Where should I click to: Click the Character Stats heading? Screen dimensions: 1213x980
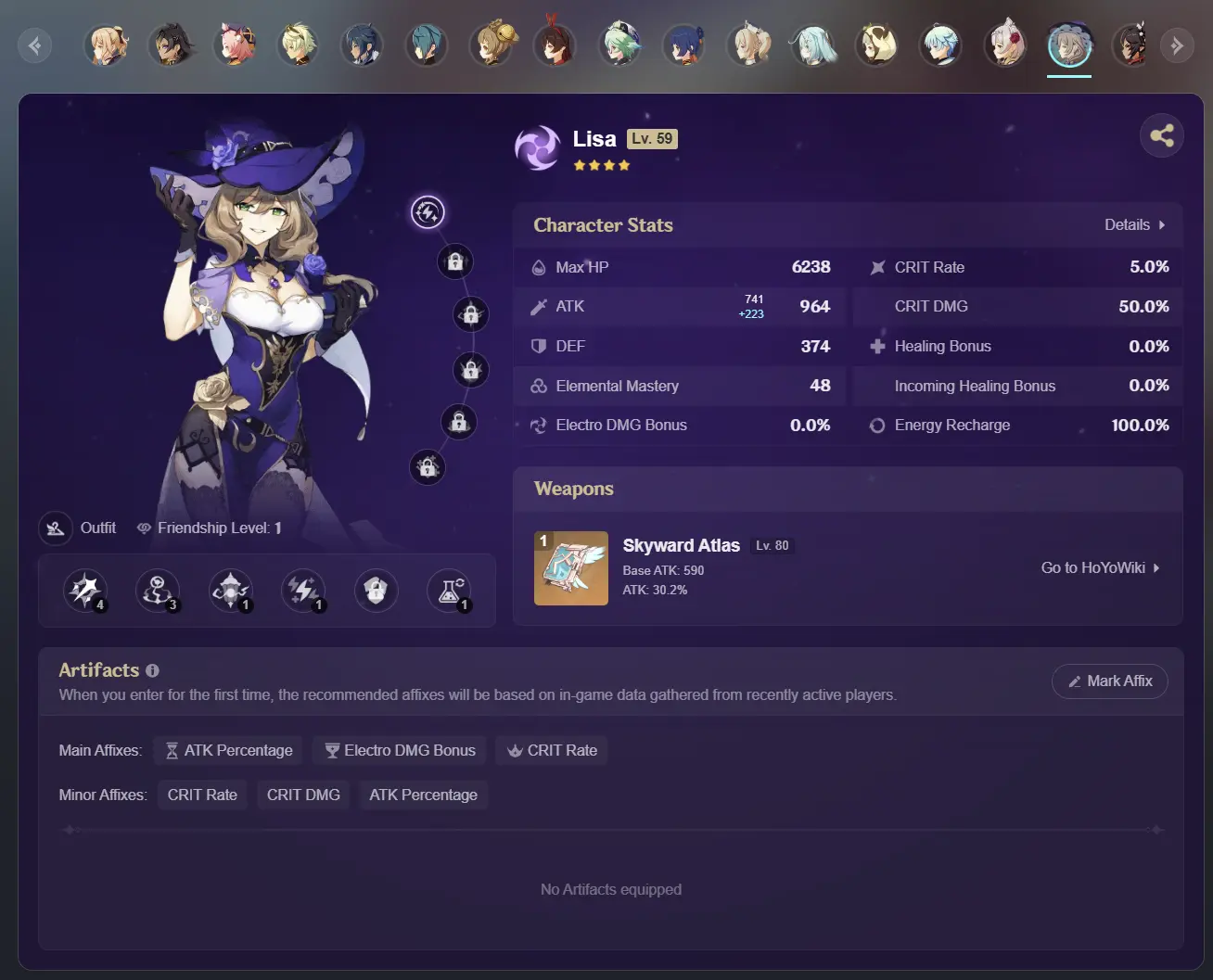tap(603, 225)
